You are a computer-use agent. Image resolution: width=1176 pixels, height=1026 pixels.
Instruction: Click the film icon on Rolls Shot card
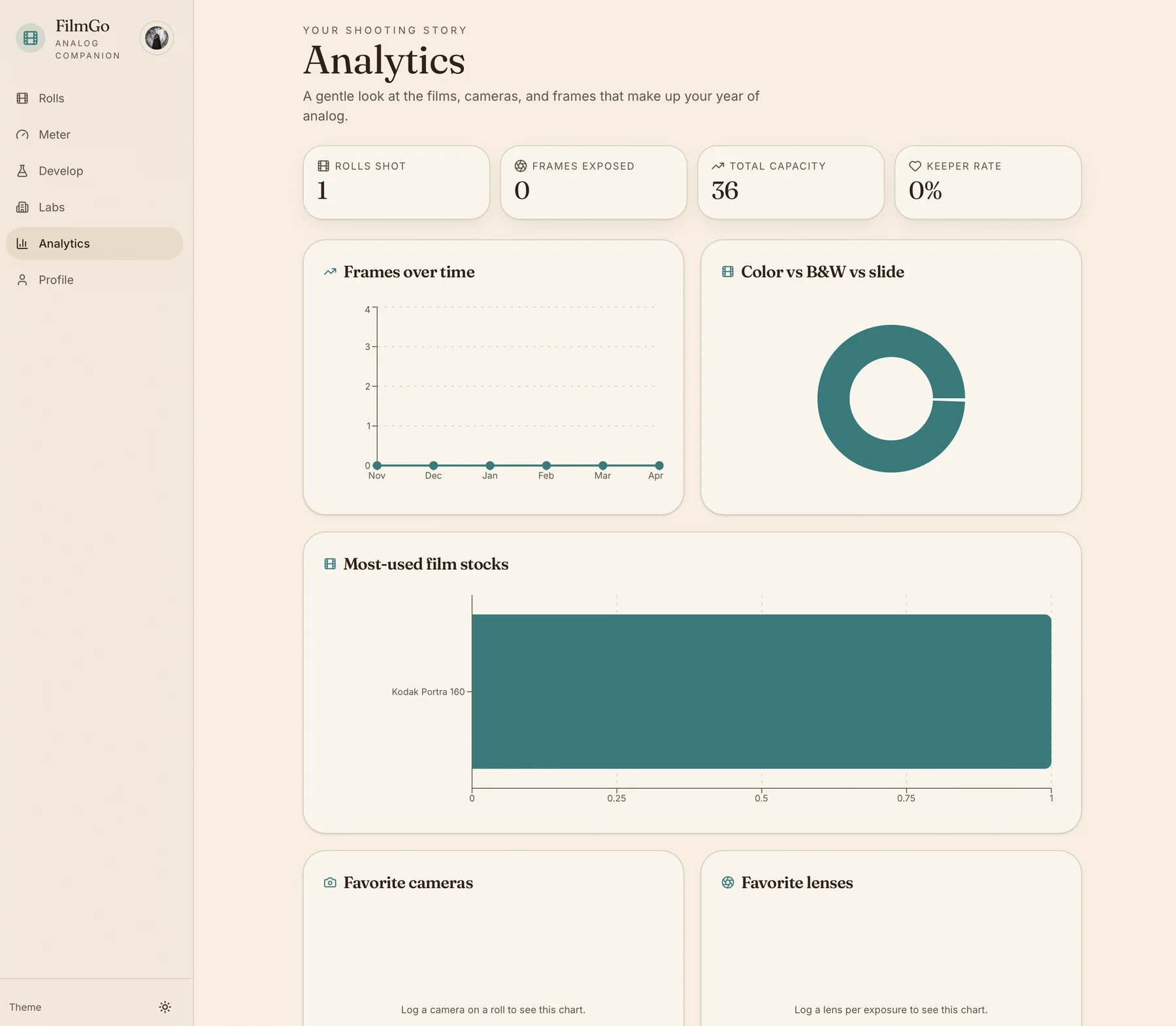point(323,166)
